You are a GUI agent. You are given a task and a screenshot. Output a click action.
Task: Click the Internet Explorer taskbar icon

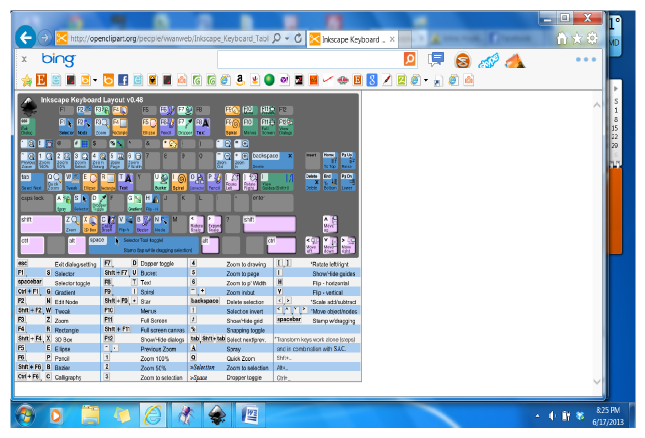pos(153,415)
